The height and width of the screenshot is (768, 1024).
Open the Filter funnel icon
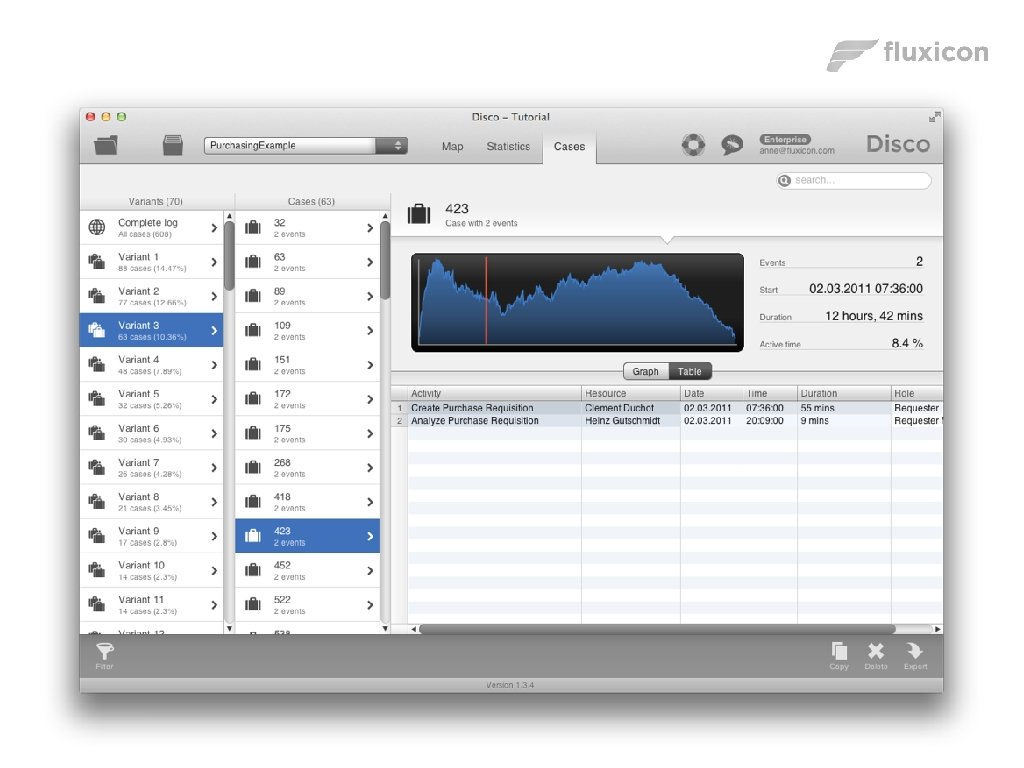[104, 650]
